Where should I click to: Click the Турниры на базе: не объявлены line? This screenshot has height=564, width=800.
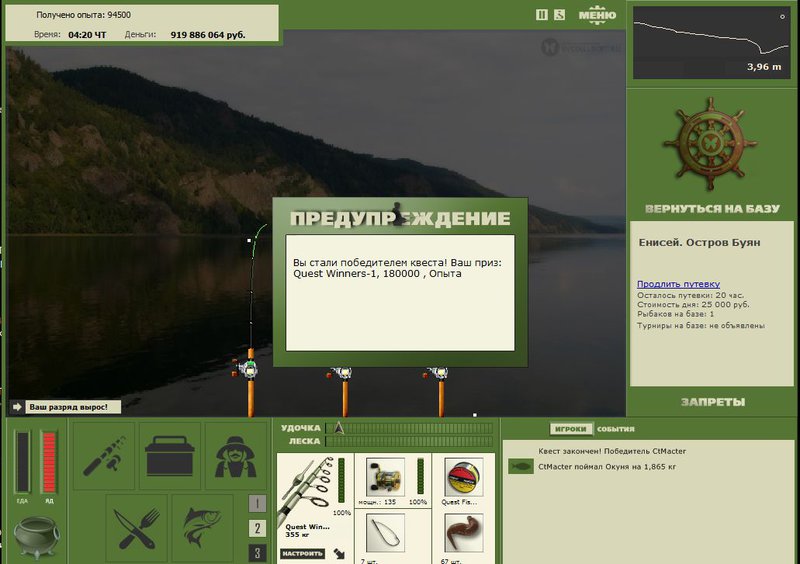[701, 325]
